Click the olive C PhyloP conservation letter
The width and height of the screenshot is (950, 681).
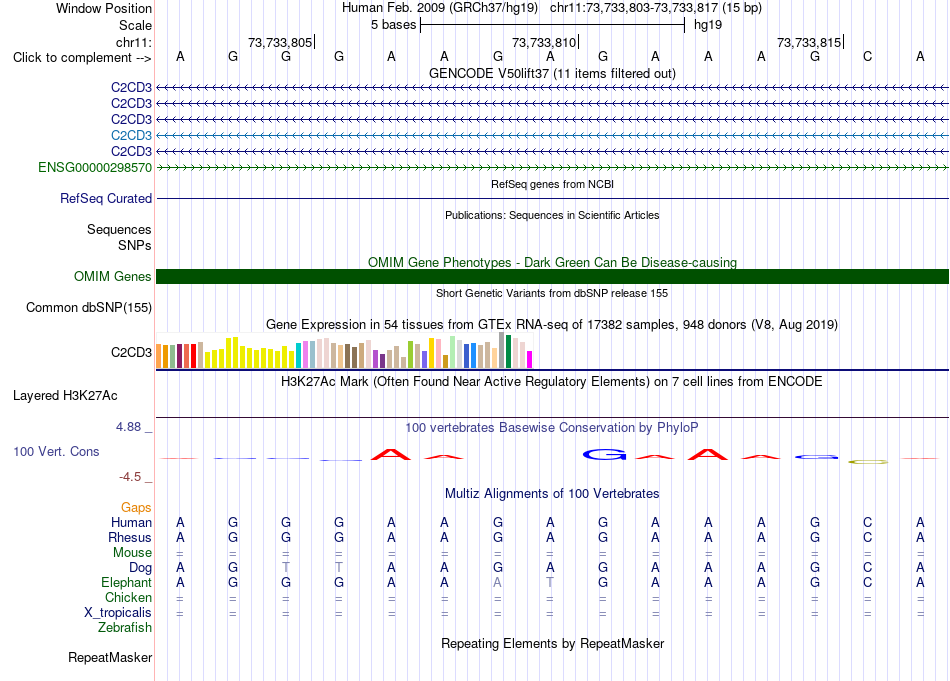click(x=868, y=462)
